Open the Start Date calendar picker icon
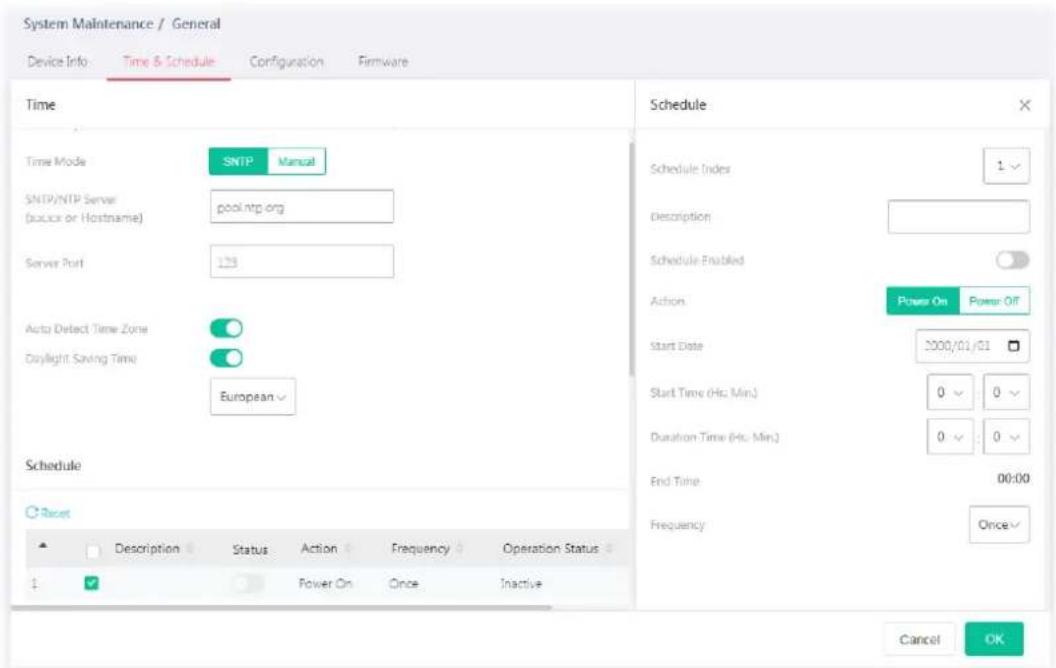The image size is (1056, 668). [x=1014, y=346]
